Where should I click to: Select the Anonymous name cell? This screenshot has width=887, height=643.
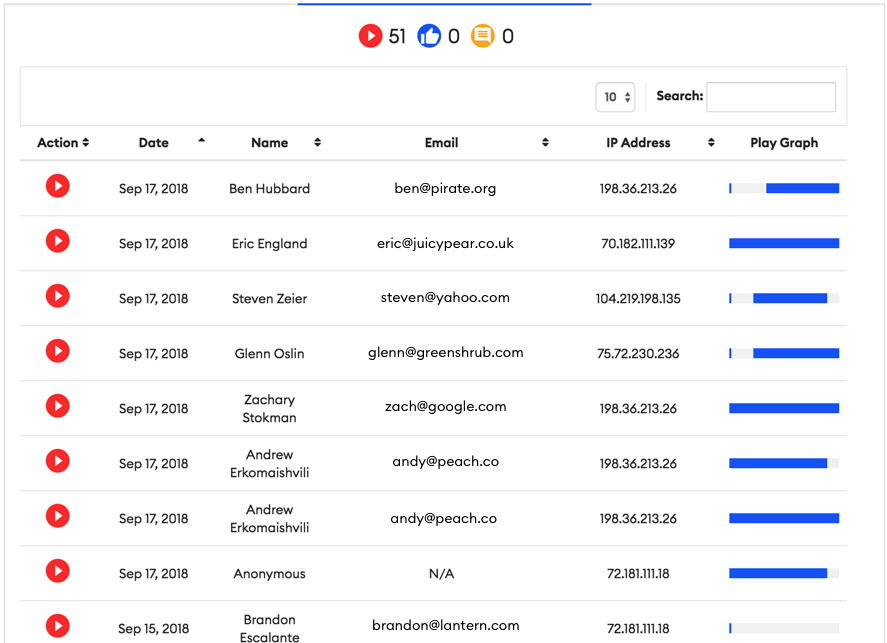tap(269, 573)
